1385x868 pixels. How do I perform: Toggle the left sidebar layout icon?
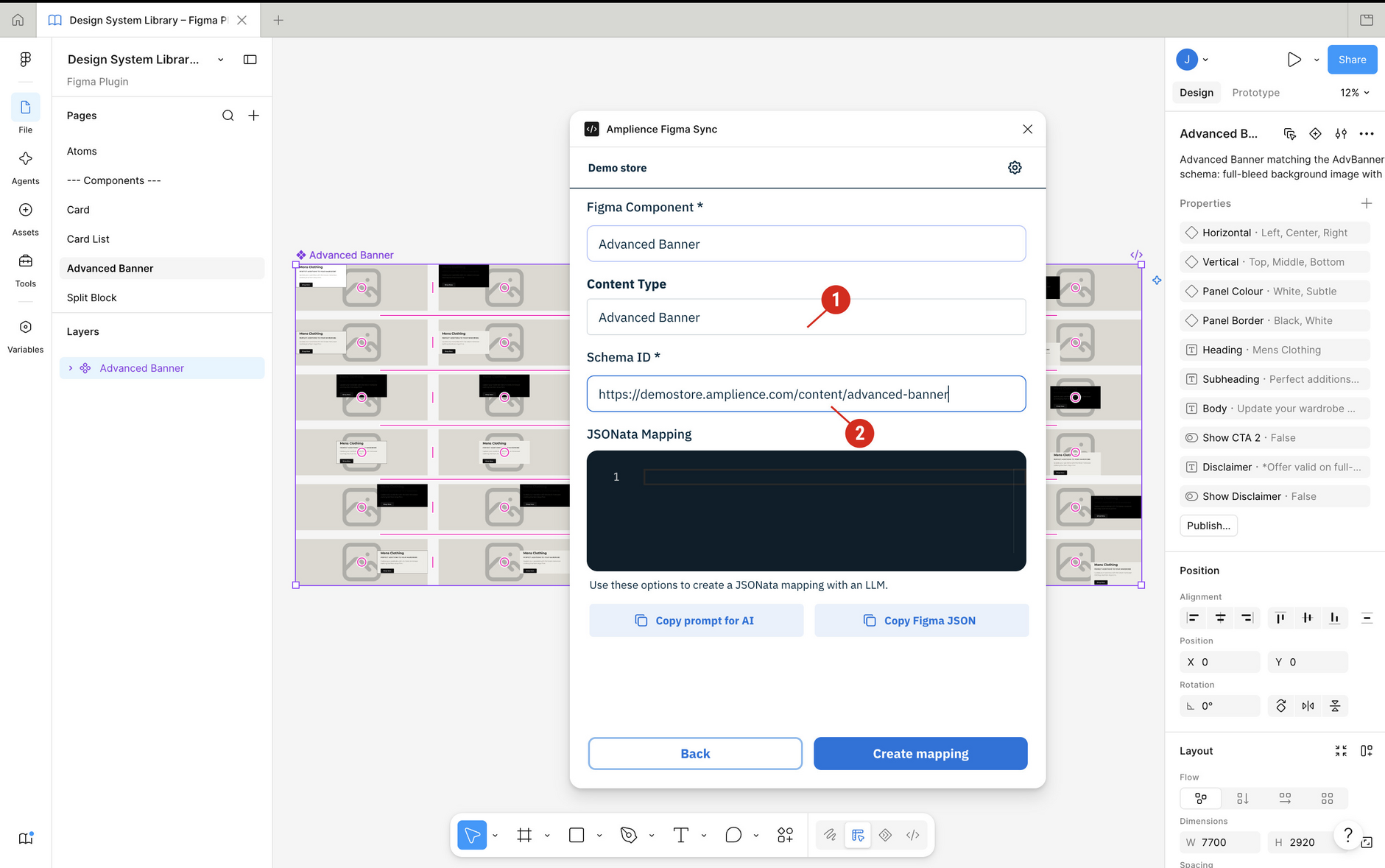coord(250,60)
